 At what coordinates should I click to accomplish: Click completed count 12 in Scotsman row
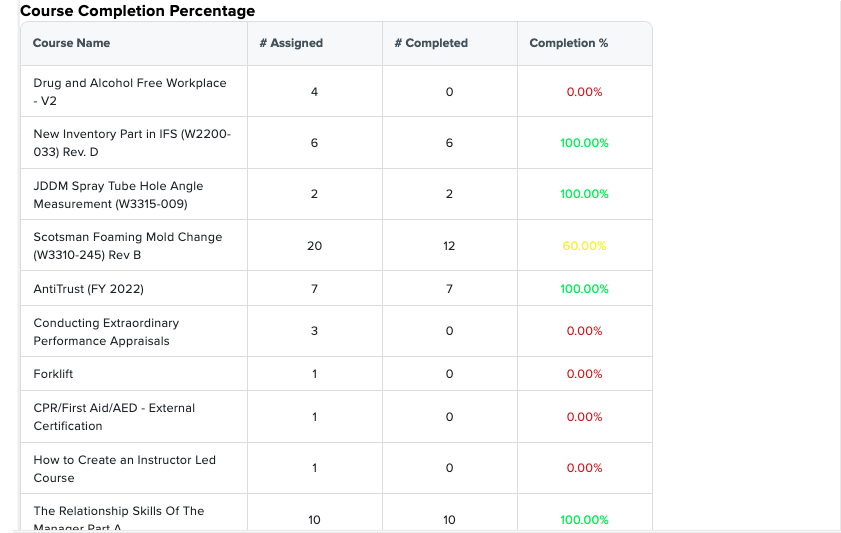tap(449, 246)
